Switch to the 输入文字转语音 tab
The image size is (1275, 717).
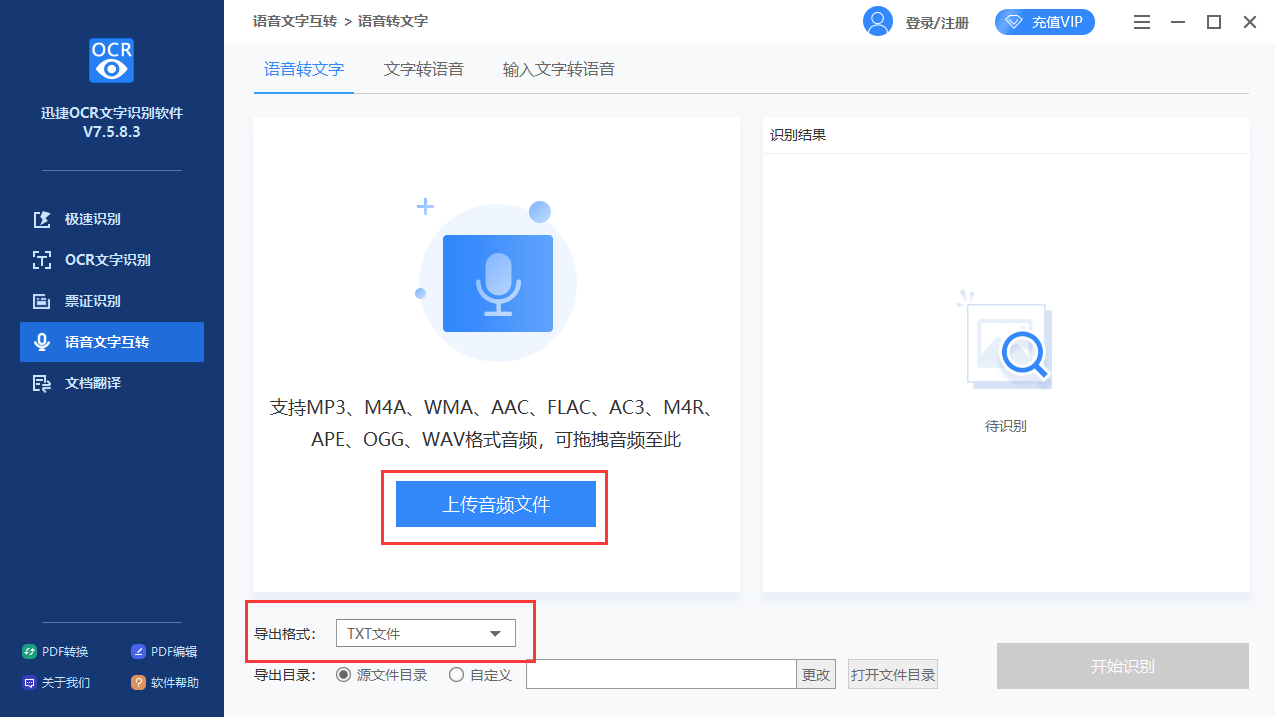click(x=558, y=70)
